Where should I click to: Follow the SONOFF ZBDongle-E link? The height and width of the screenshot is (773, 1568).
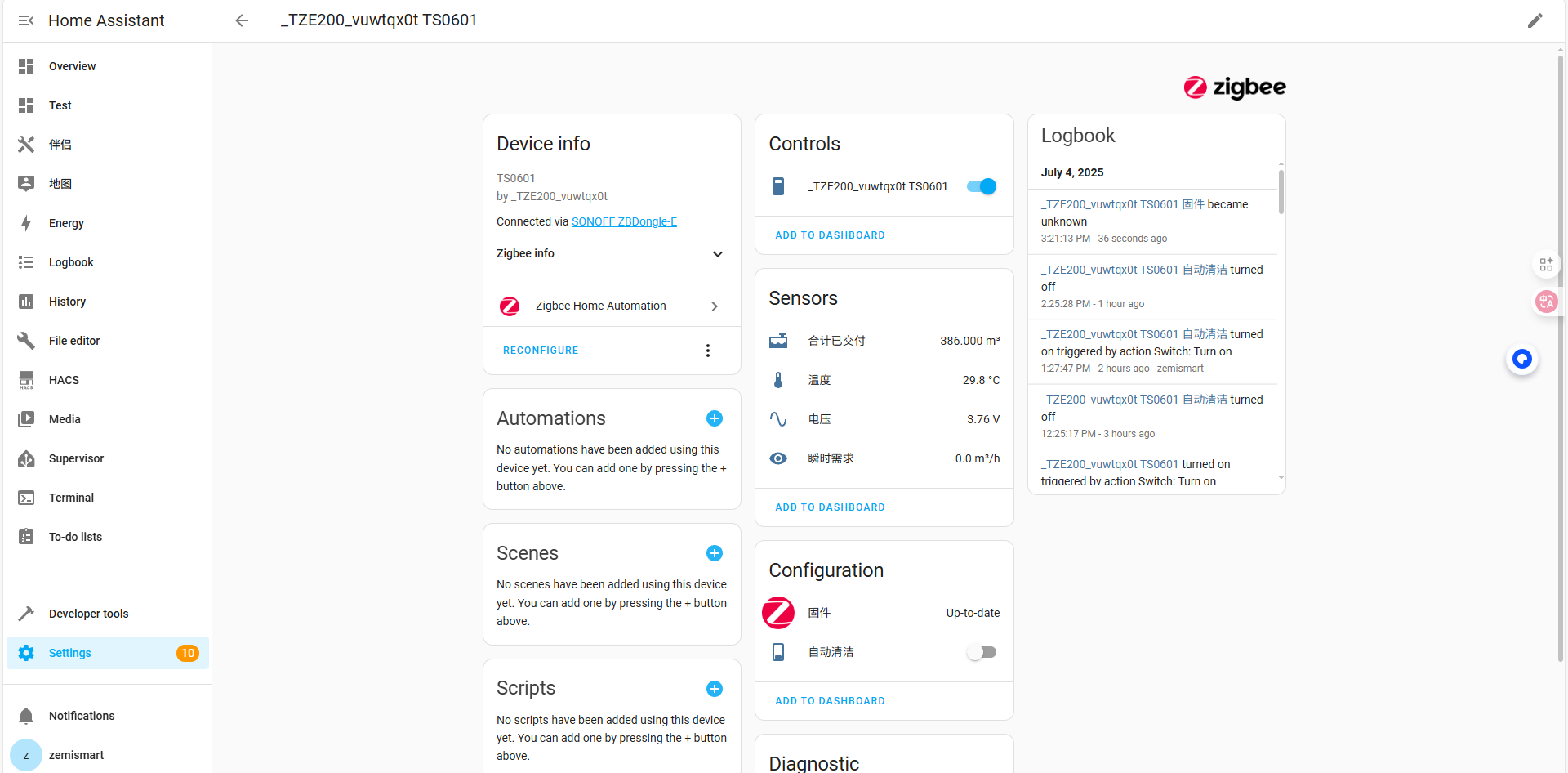point(624,221)
